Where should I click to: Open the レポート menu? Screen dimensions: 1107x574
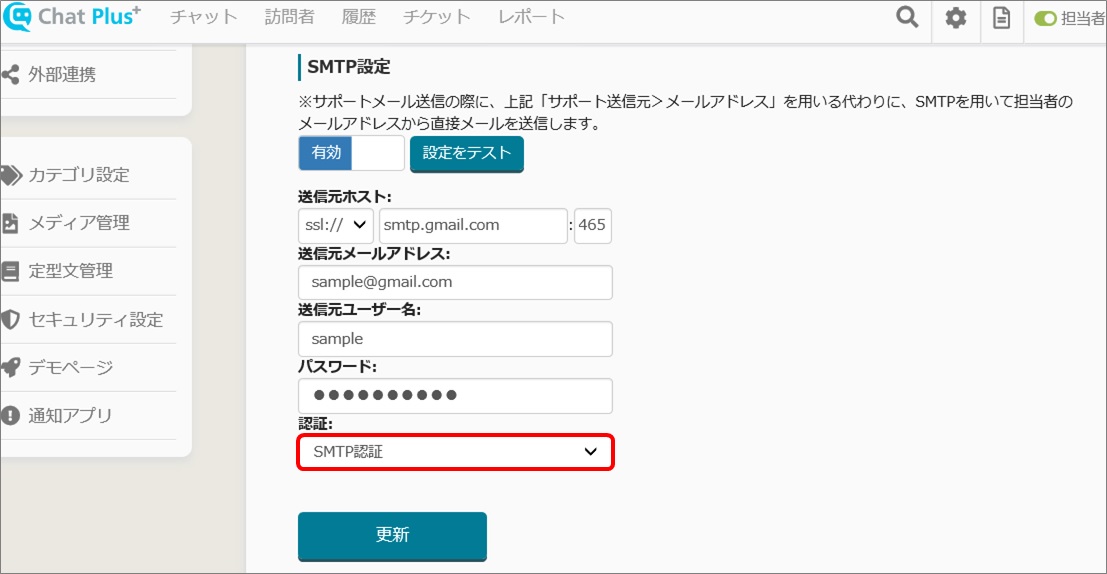pyautogui.click(x=532, y=17)
